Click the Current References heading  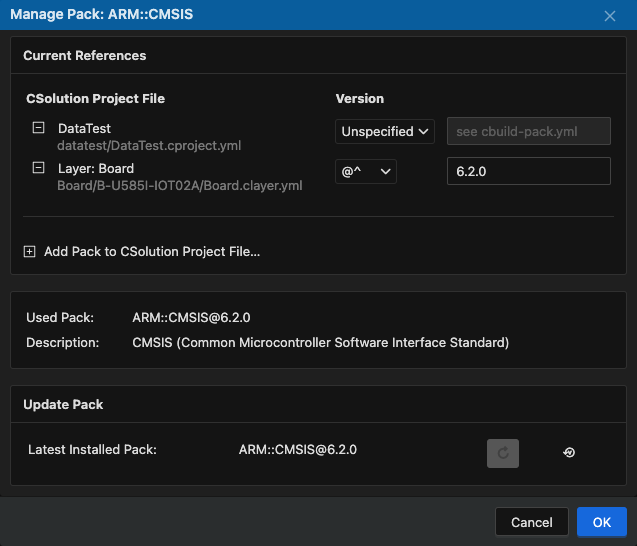tap(84, 55)
